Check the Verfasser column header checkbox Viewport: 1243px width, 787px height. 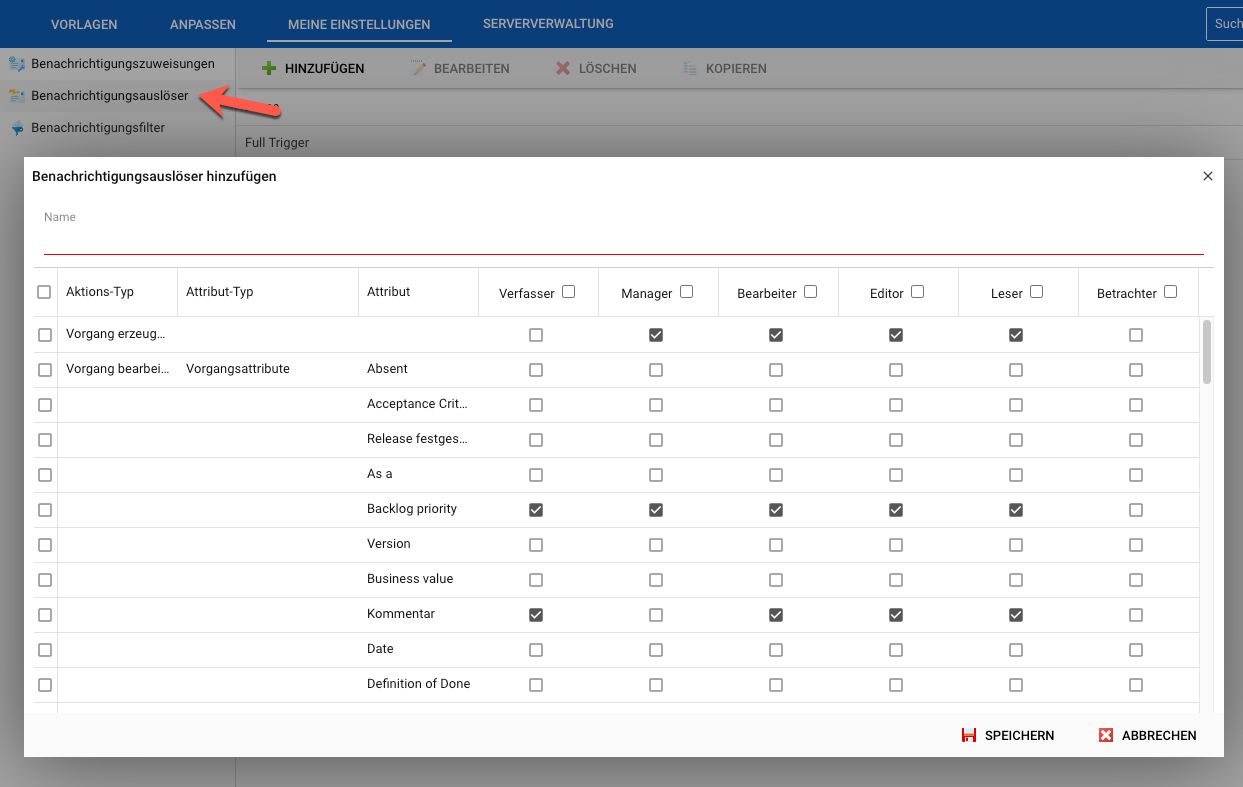click(569, 292)
